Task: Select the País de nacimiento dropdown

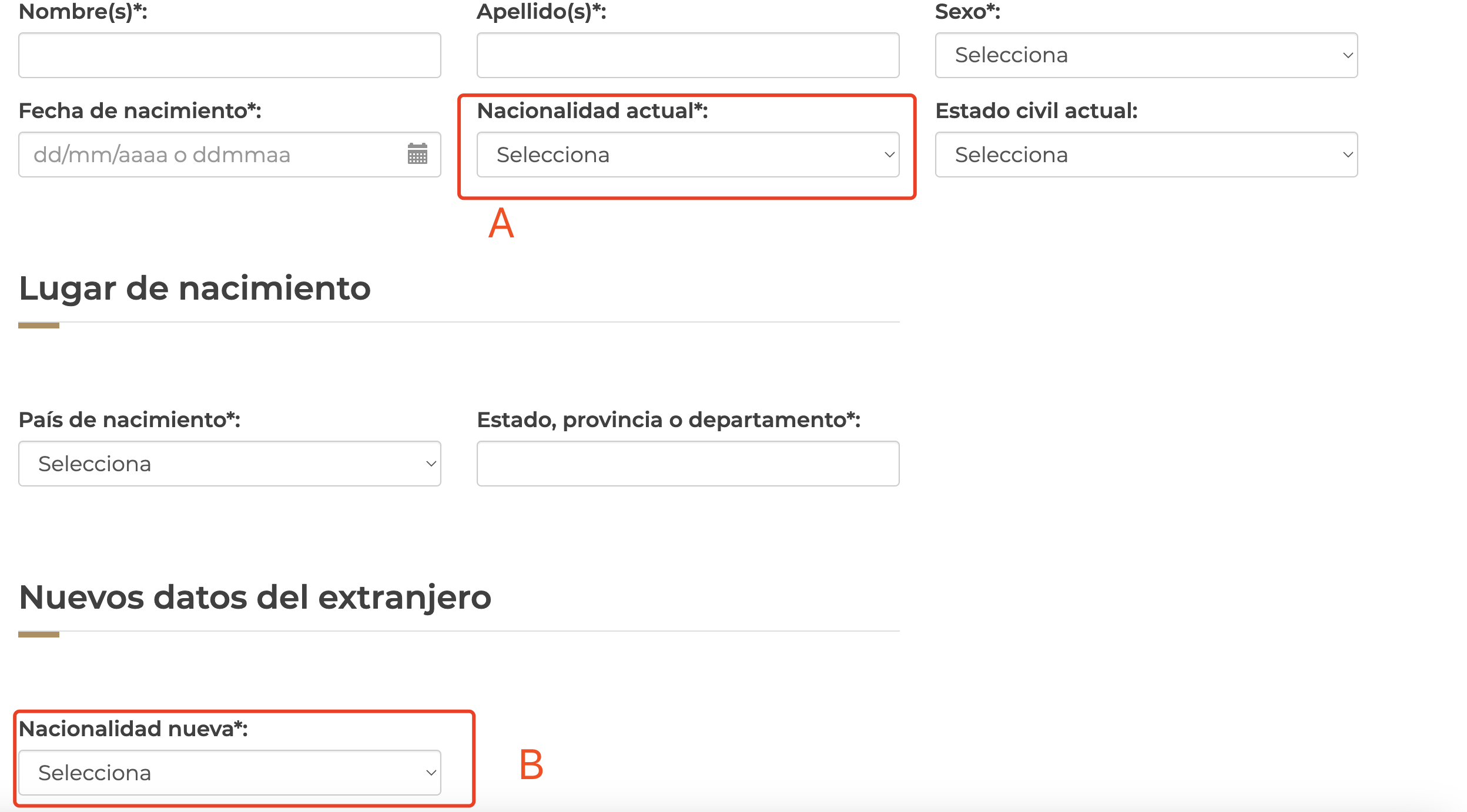Action: [x=229, y=464]
